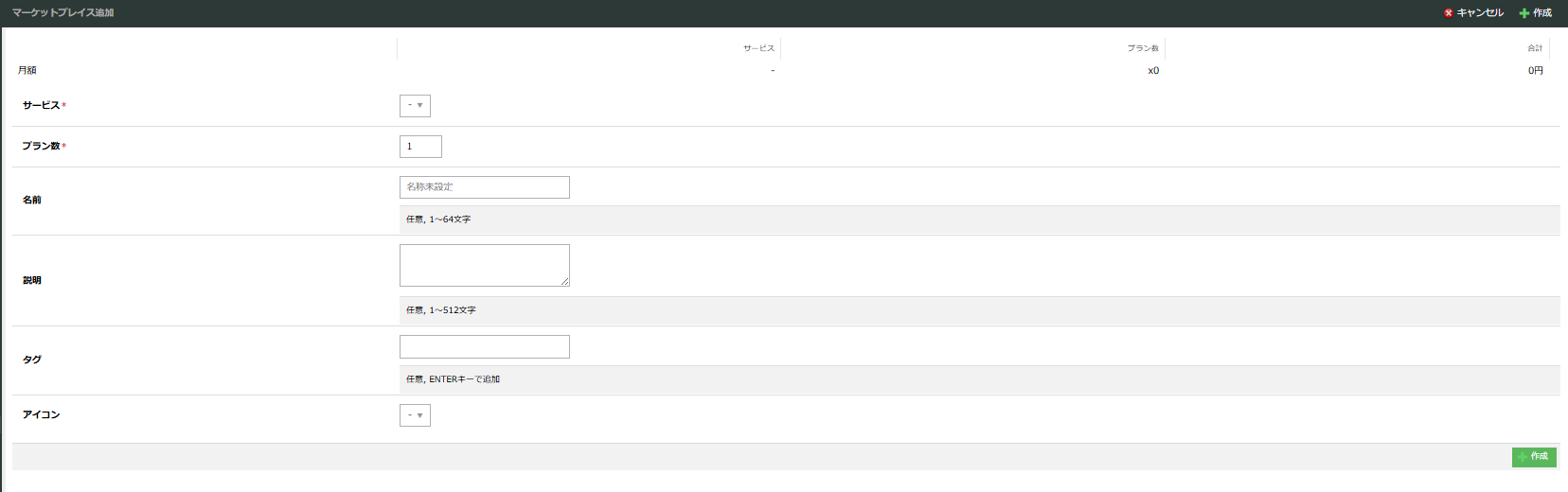Click the plus icon on bottom 作成 button
1568x492 pixels.
pyautogui.click(x=1523, y=457)
